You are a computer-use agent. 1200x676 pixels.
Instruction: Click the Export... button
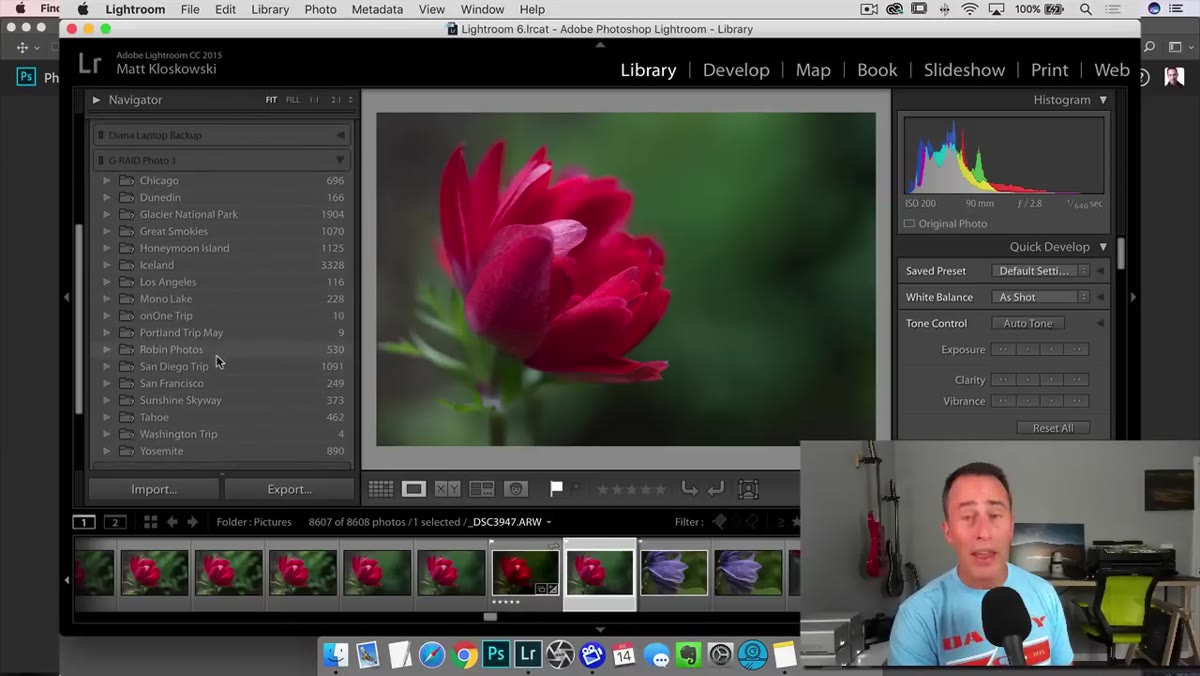pyautogui.click(x=289, y=489)
